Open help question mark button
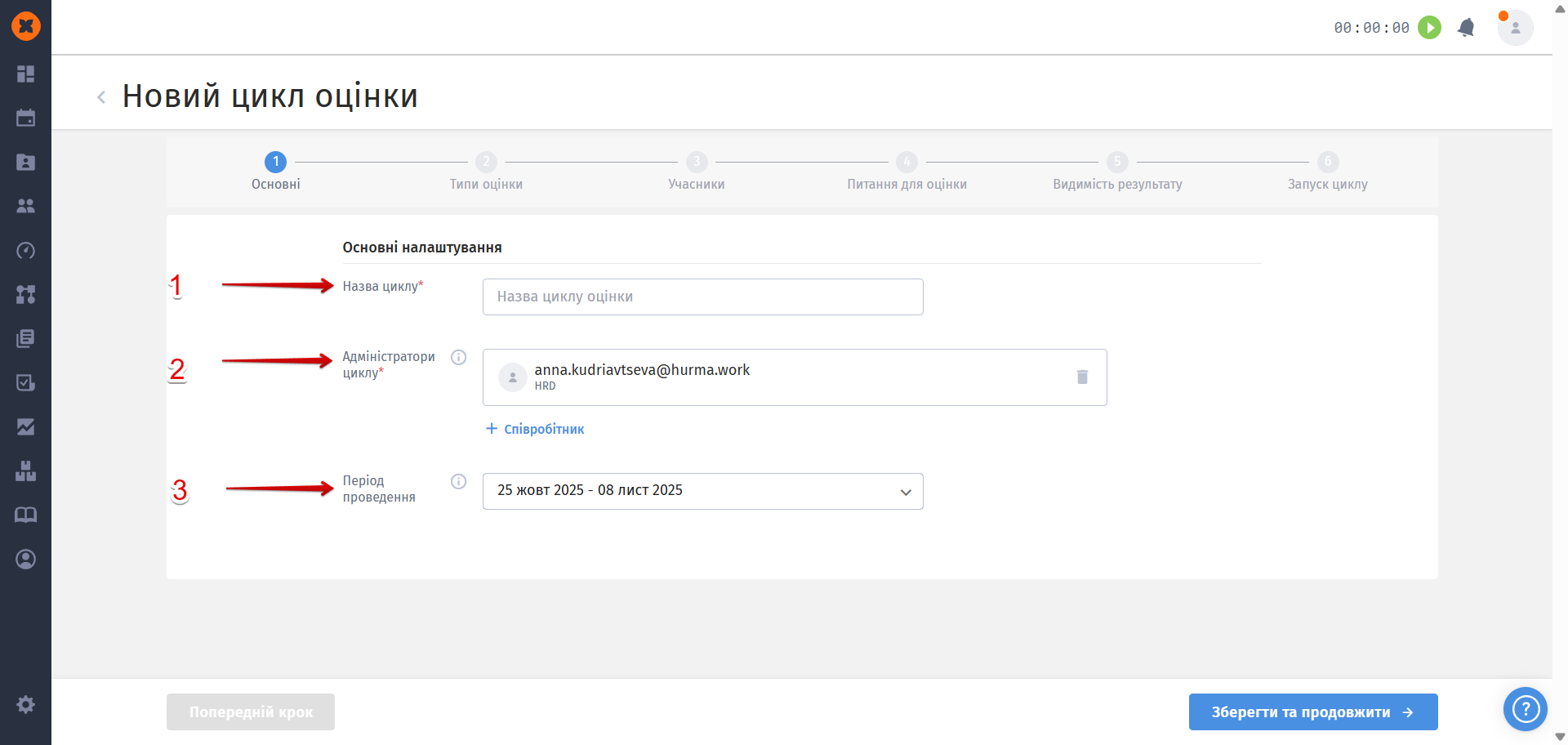This screenshot has width=1568, height=745. 1525,709
